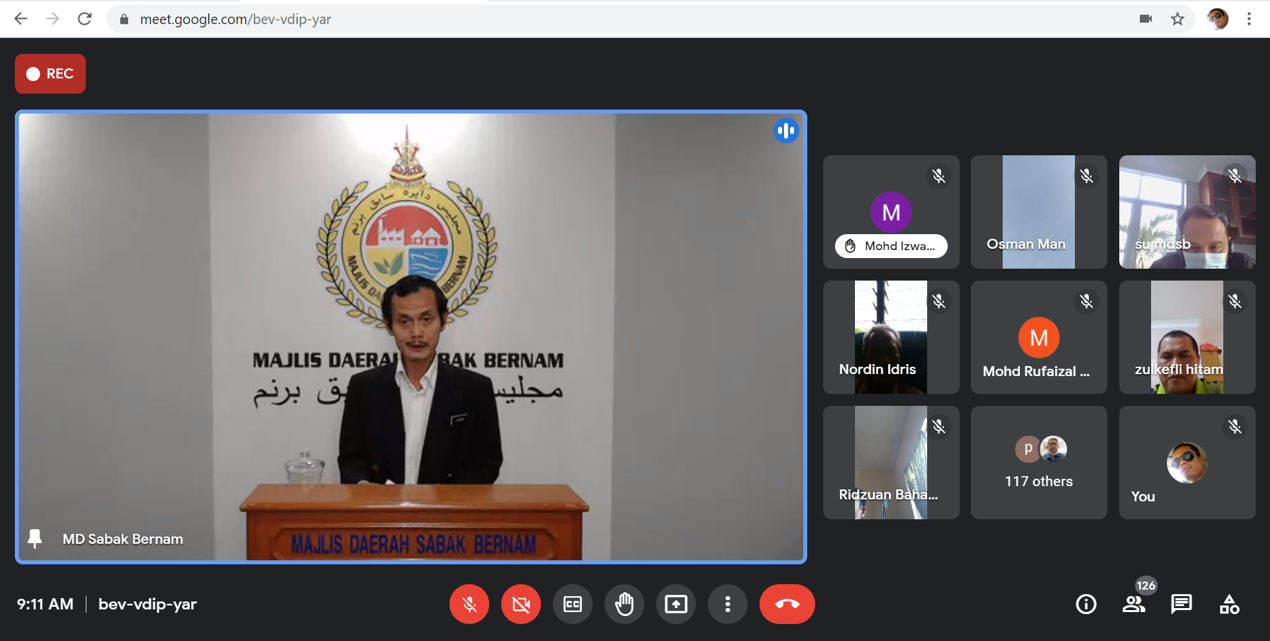The image size is (1270, 641).
Task: Click the raised-hand badge for Mohd Izwa...
Action: [891, 246]
